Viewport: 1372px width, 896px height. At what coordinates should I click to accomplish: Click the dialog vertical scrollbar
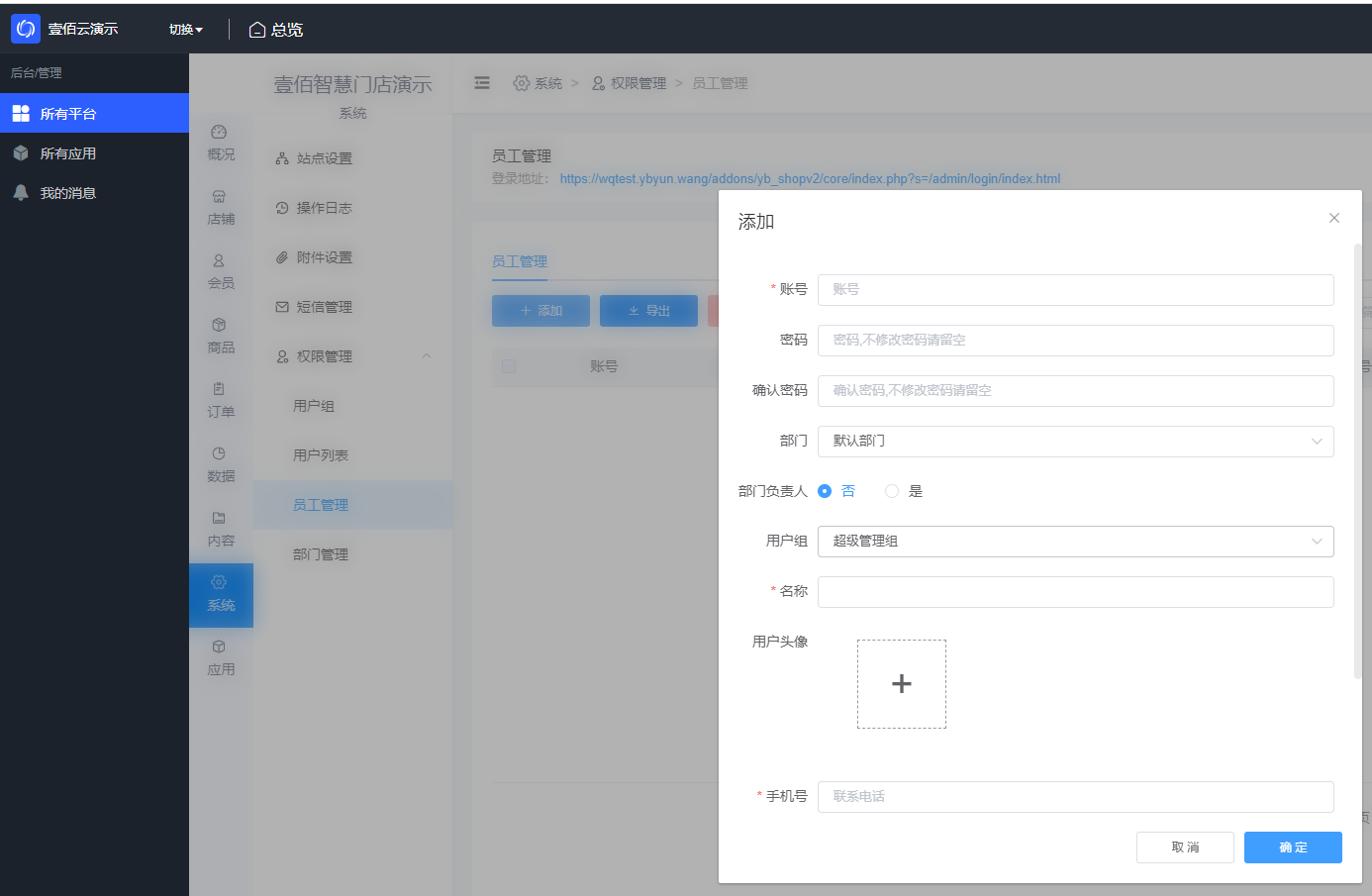(x=1358, y=461)
